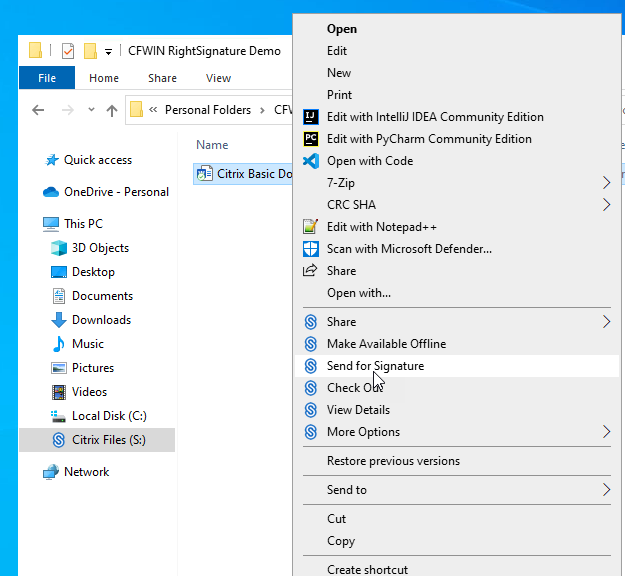The image size is (625, 576).
Task: Expand the CRC SHA submenu arrow
Action: tap(606, 205)
